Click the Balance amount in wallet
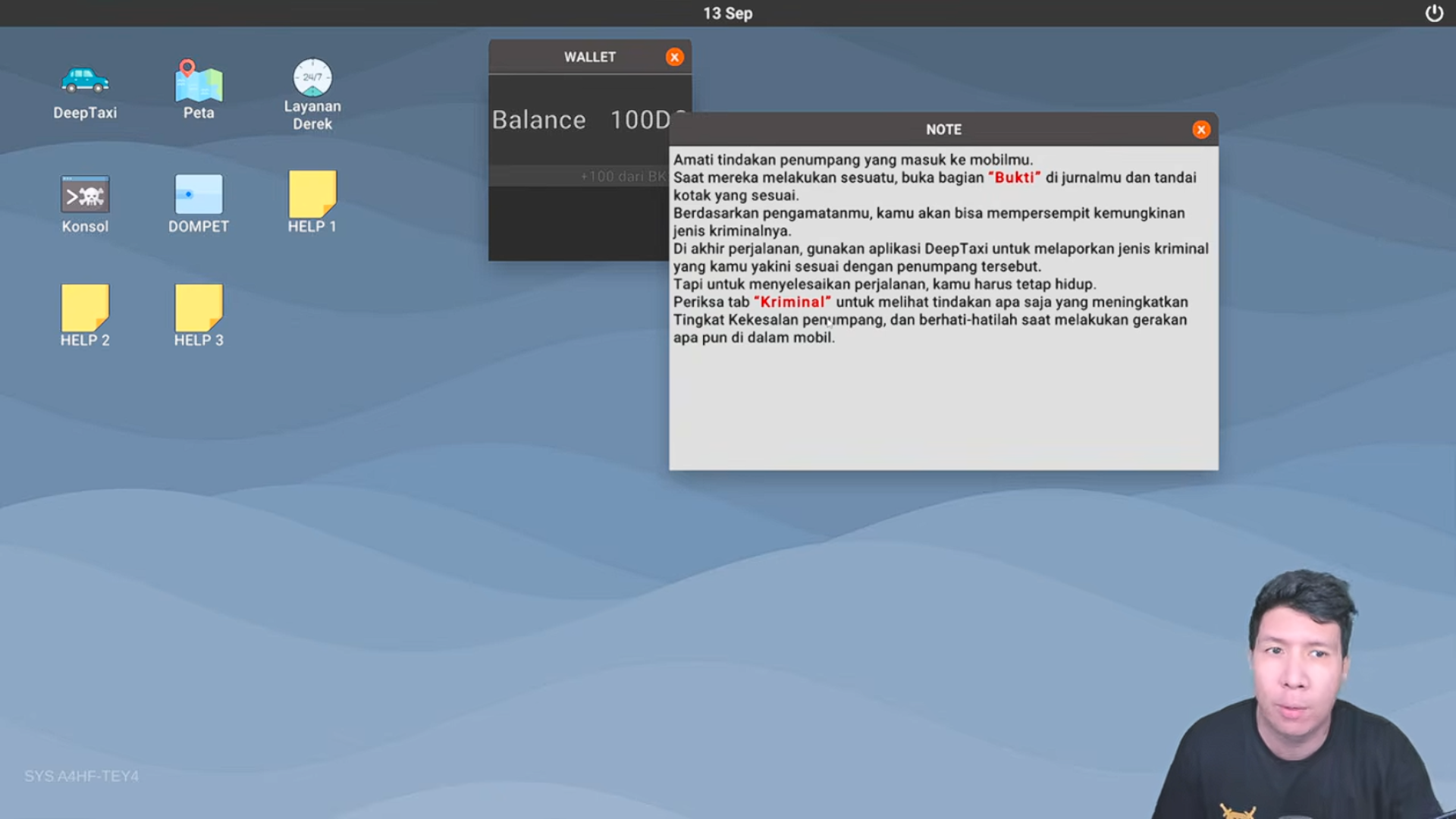The height and width of the screenshot is (819, 1456). click(x=641, y=120)
